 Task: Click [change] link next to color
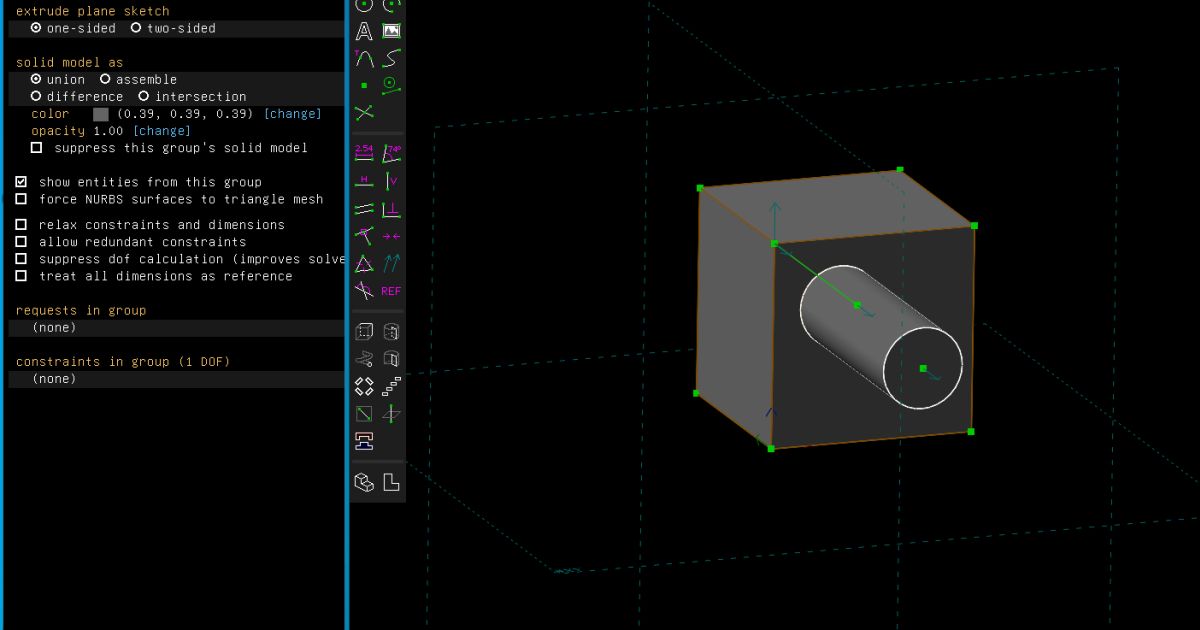click(292, 114)
